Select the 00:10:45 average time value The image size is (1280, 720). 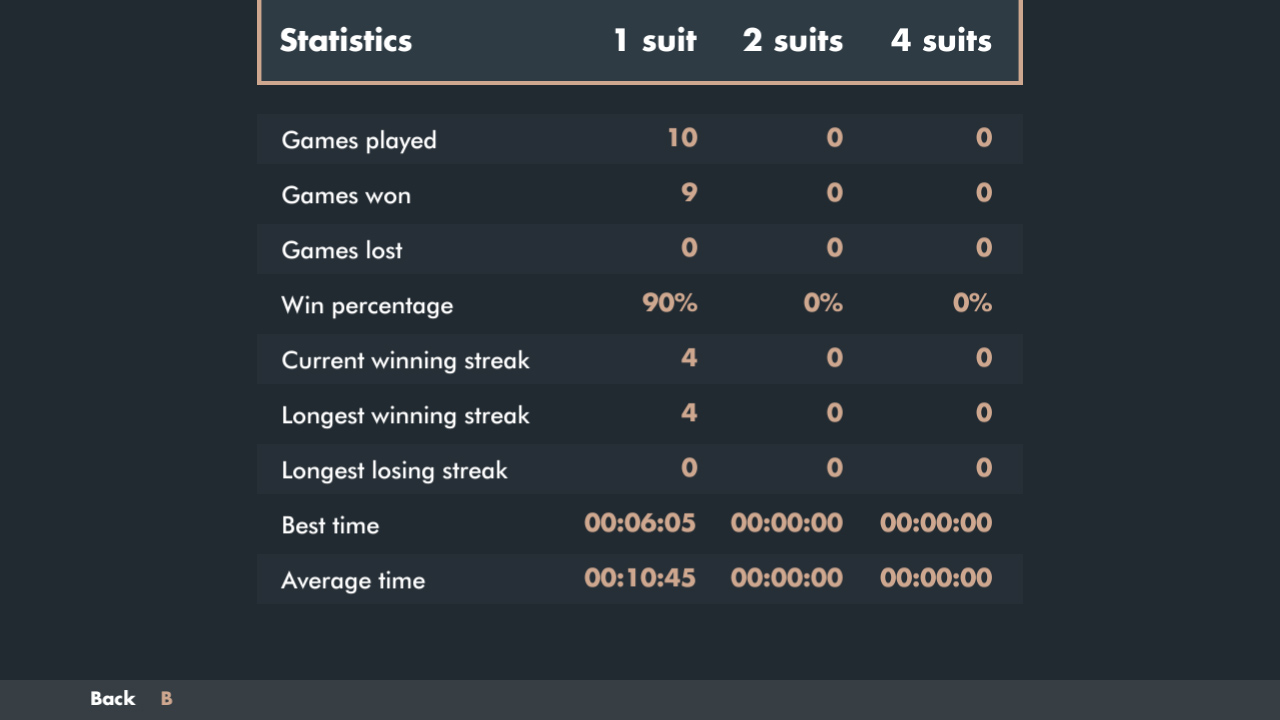coord(639,578)
